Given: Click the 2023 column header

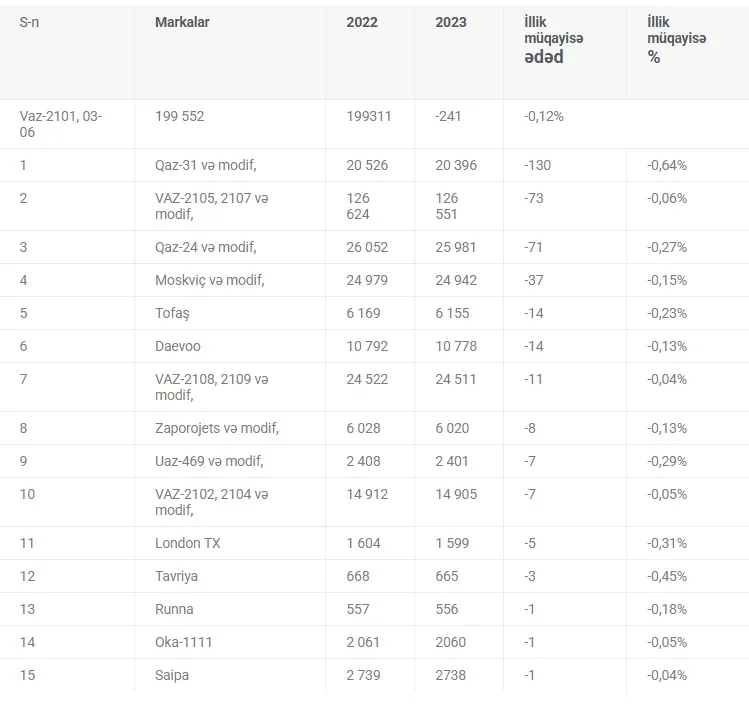Looking at the screenshot, I should click(x=451, y=22).
